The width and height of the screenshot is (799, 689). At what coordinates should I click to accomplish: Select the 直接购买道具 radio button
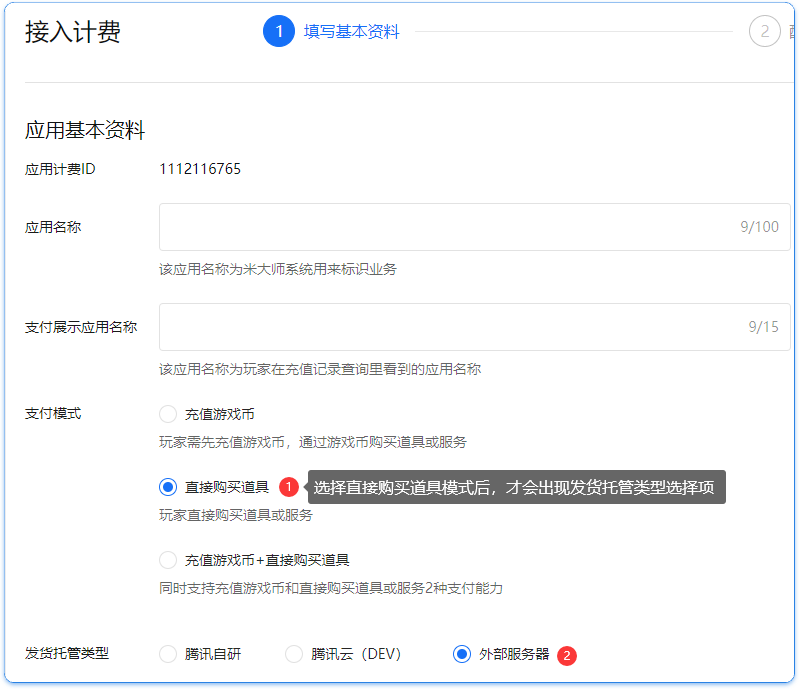pos(168,487)
